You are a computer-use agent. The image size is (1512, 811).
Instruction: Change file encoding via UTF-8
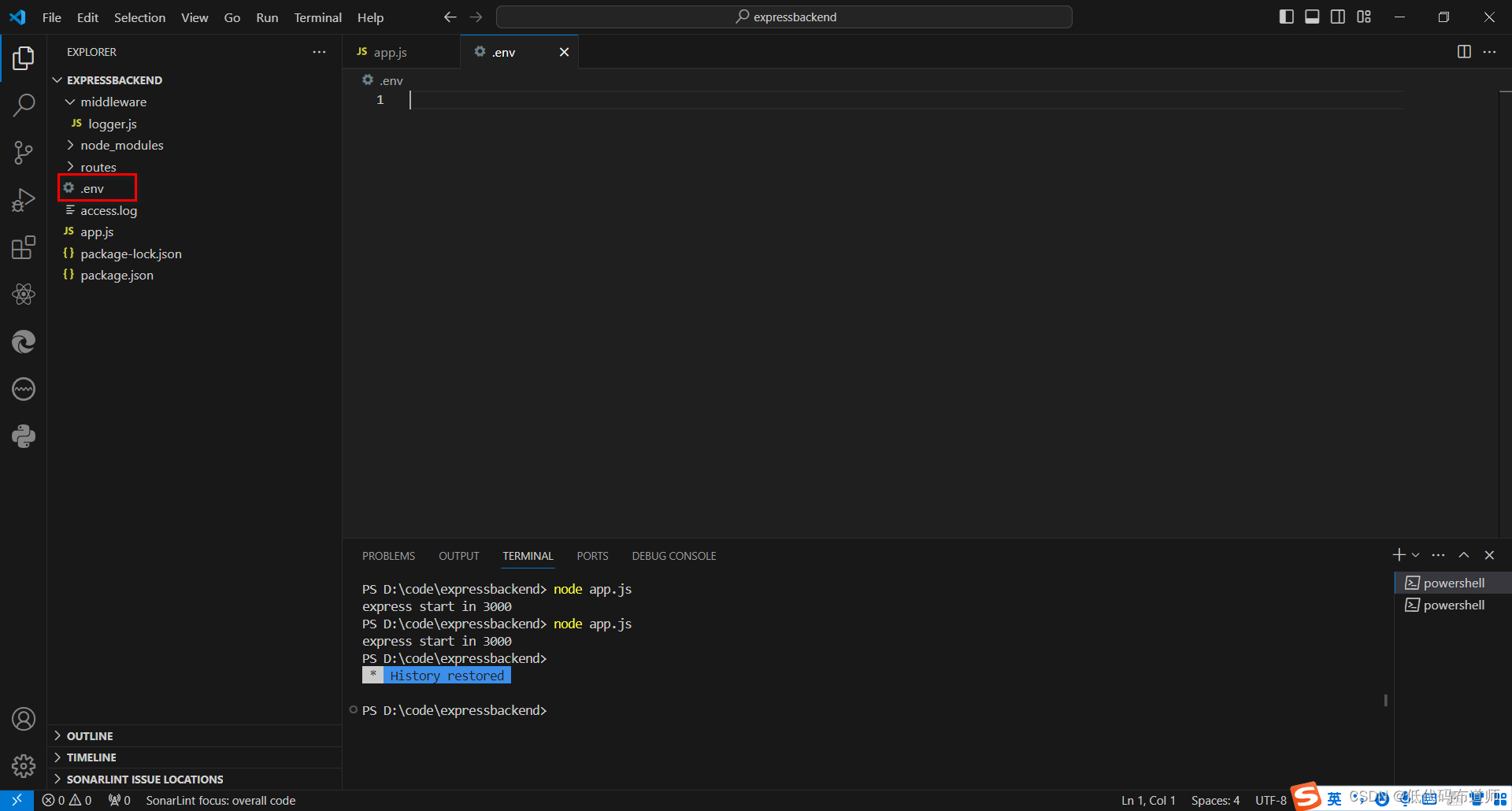[1270, 800]
